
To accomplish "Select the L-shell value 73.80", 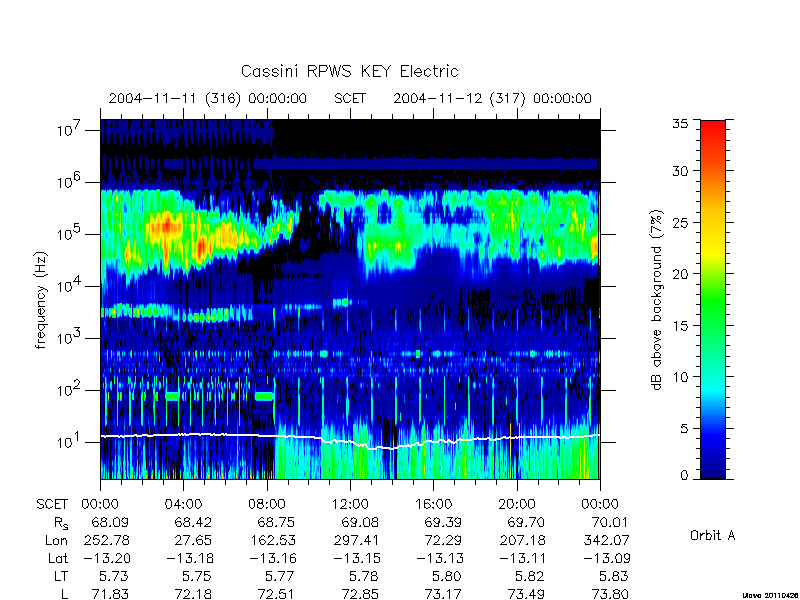I will point(609,594).
